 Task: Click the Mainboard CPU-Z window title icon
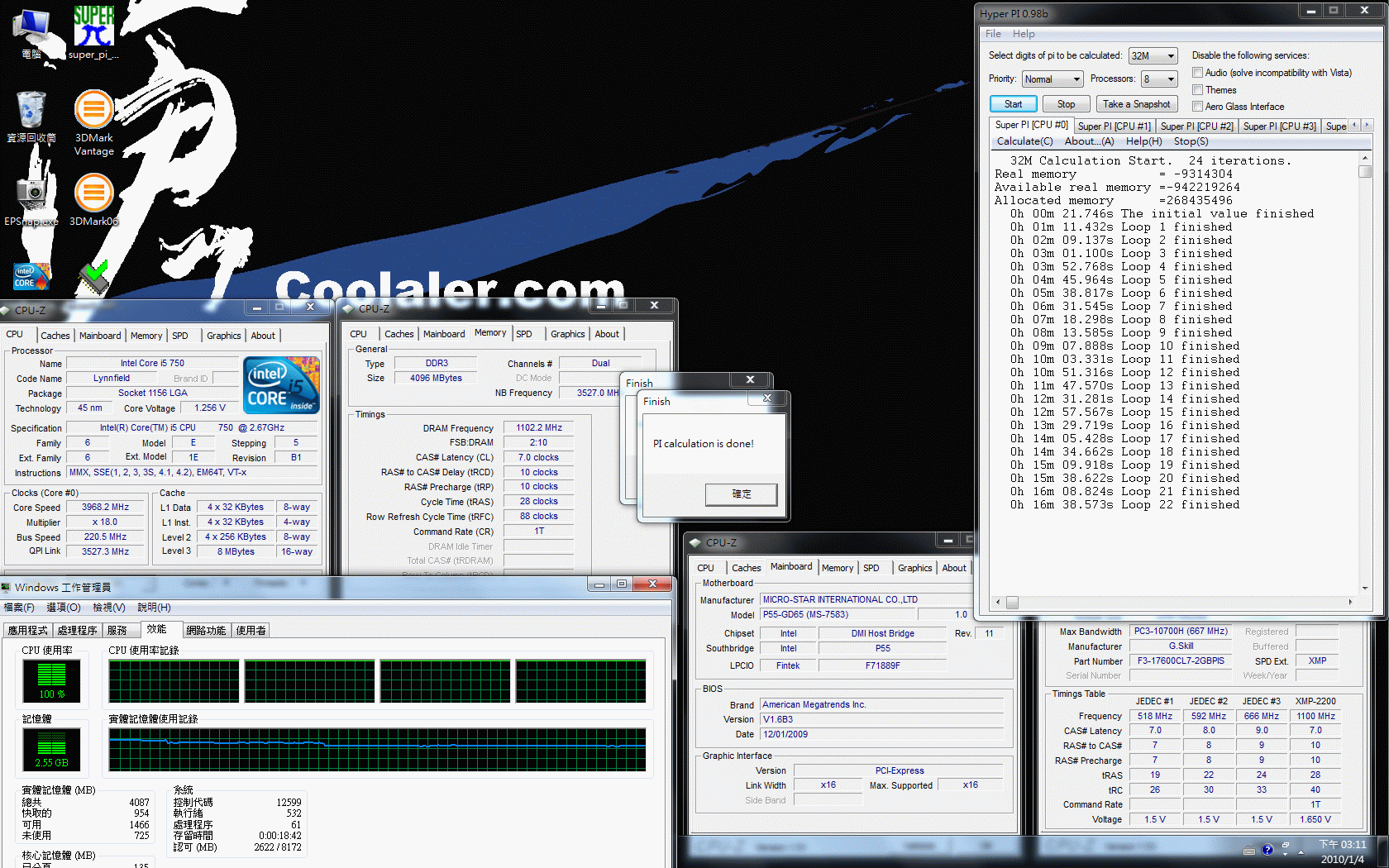696,543
